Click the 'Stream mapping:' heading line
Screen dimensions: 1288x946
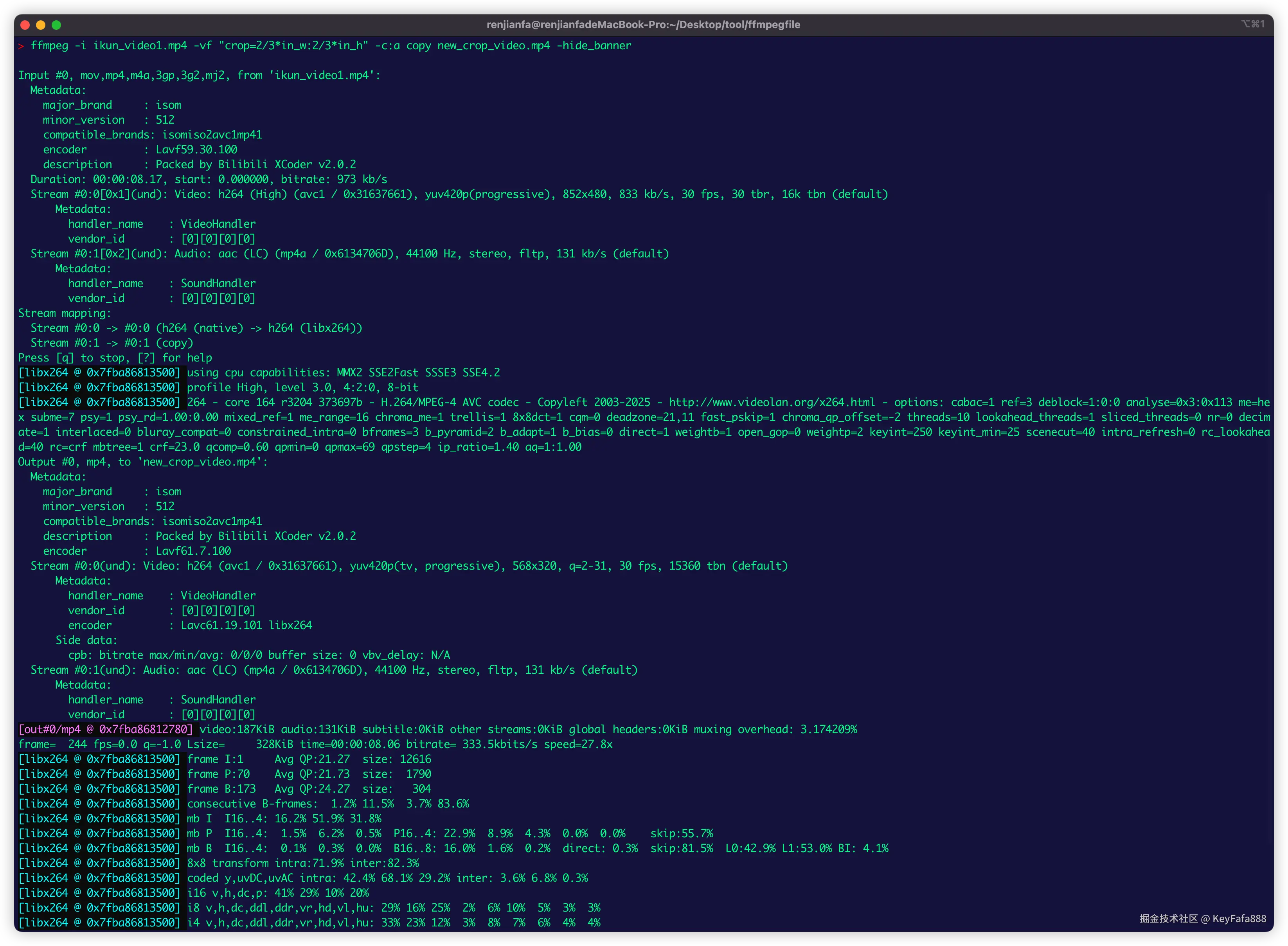point(65,313)
